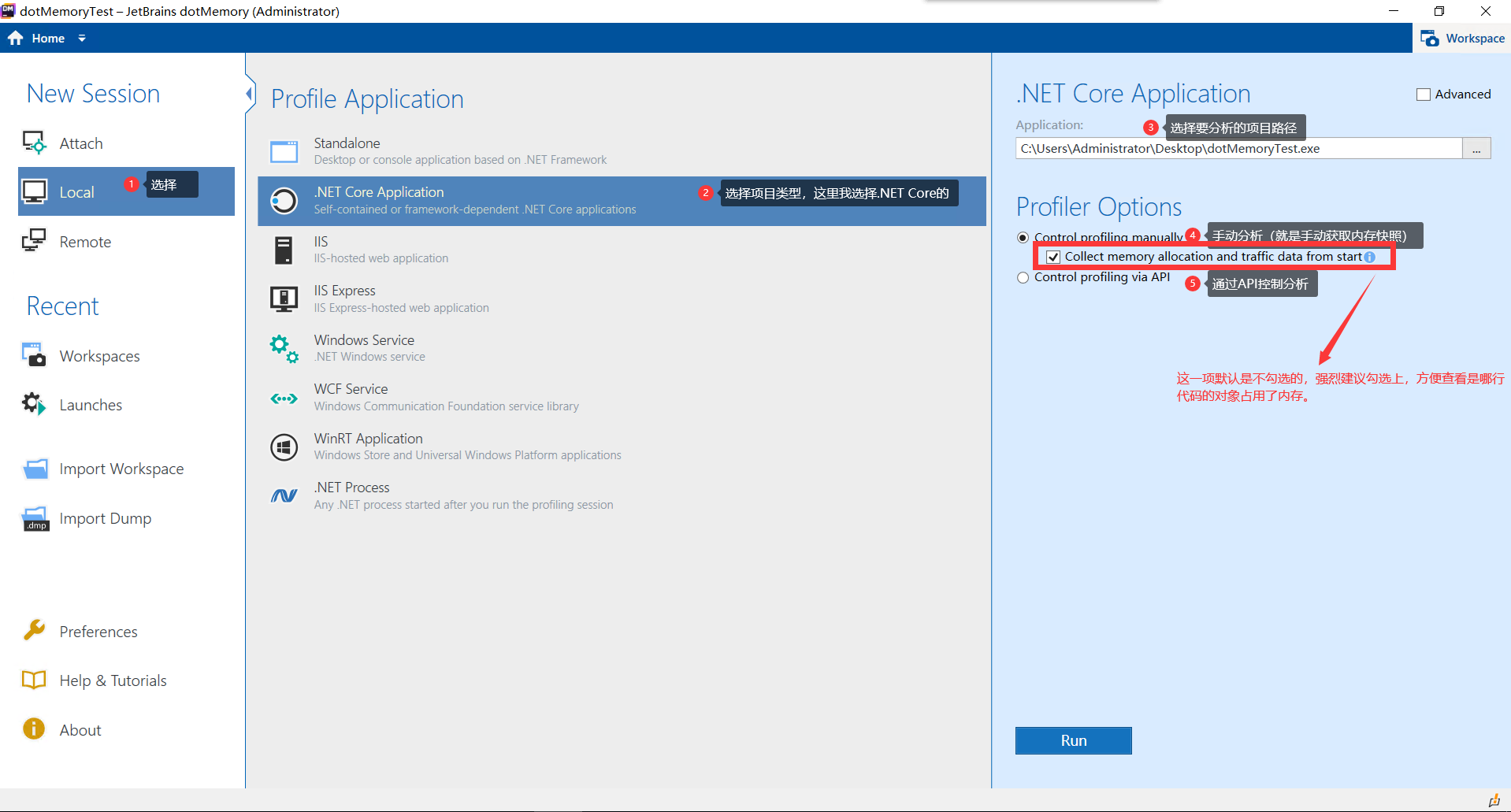
Task: Click the Workspaces icon under Recent
Action: (34, 355)
